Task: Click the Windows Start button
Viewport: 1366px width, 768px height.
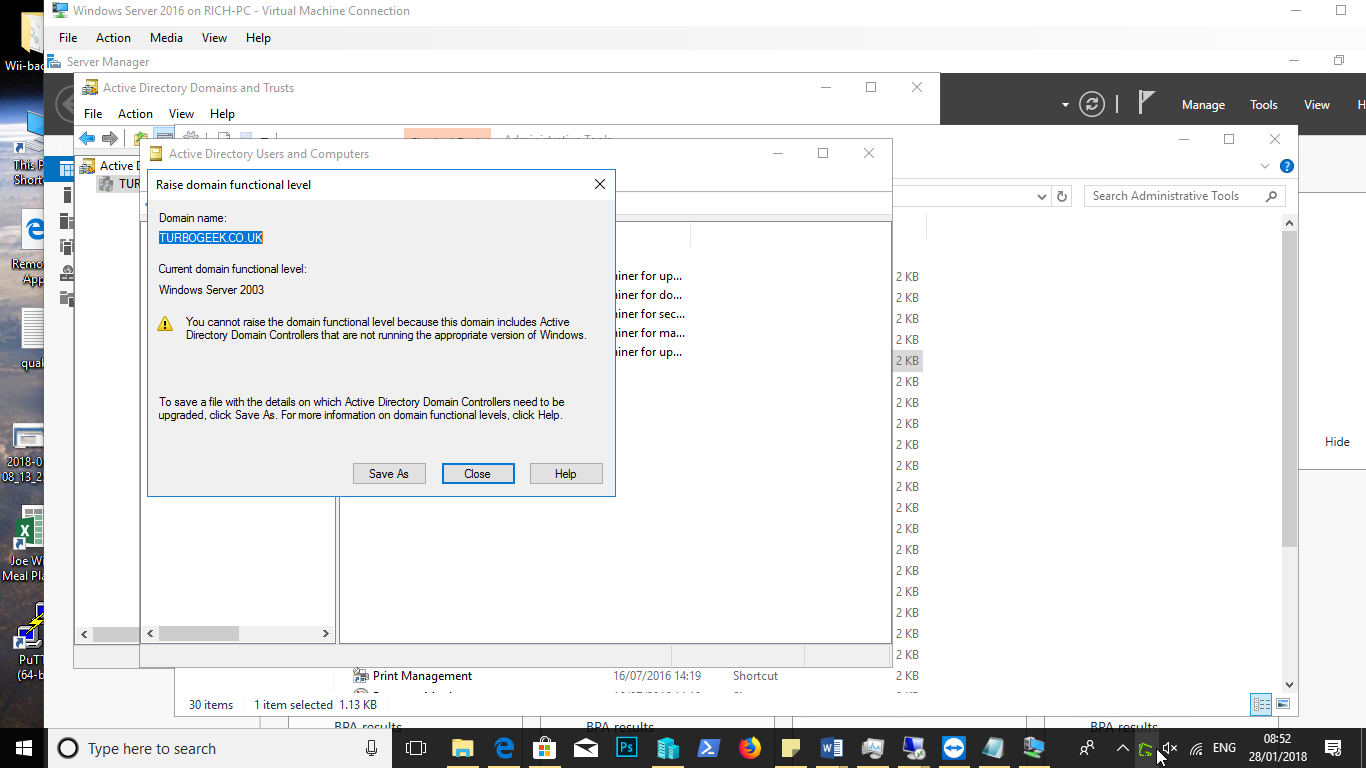Action: click(22, 748)
